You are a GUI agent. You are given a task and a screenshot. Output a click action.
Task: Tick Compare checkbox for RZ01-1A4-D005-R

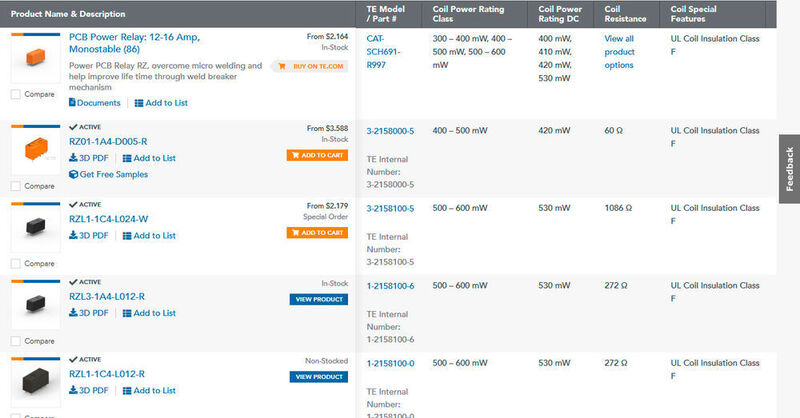16,186
